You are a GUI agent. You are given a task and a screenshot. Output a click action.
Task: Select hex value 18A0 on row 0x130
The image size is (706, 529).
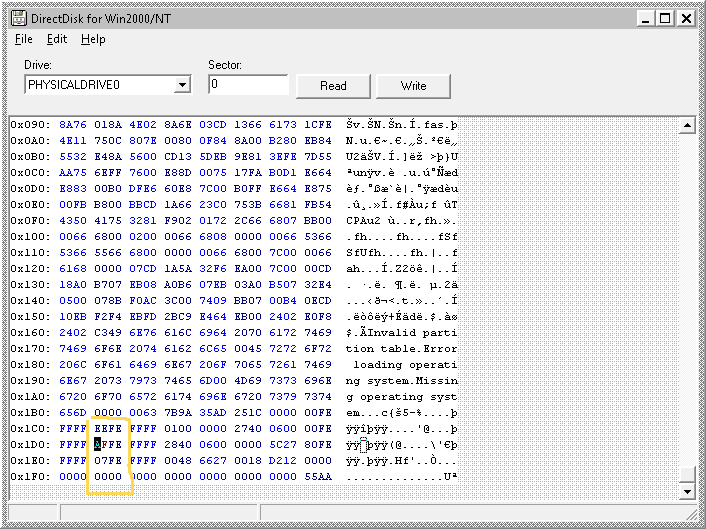73,285
